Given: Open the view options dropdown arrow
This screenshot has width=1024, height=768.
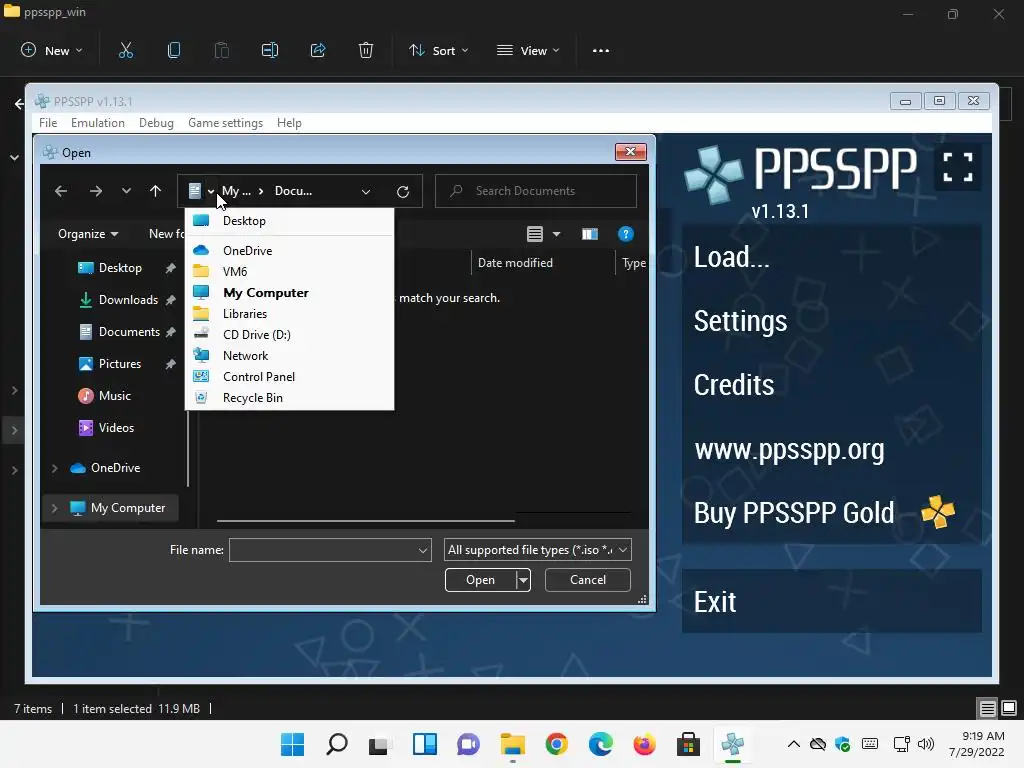Looking at the screenshot, I should click(x=556, y=234).
